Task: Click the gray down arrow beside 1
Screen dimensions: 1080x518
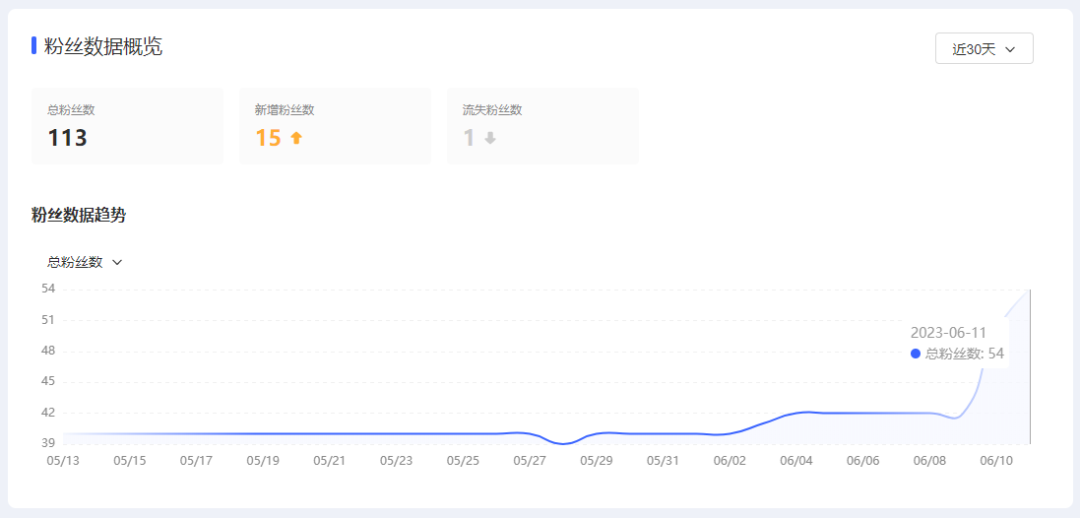Action: pos(490,138)
